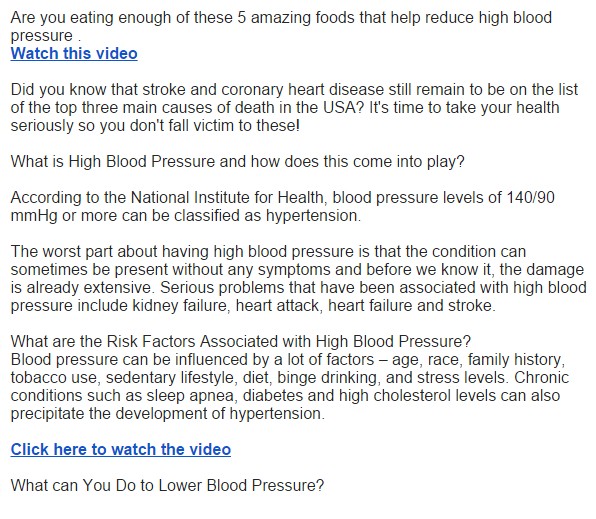Click the "National Institute for Health" text
The height and width of the screenshot is (519, 596).
pyautogui.click(x=227, y=198)
